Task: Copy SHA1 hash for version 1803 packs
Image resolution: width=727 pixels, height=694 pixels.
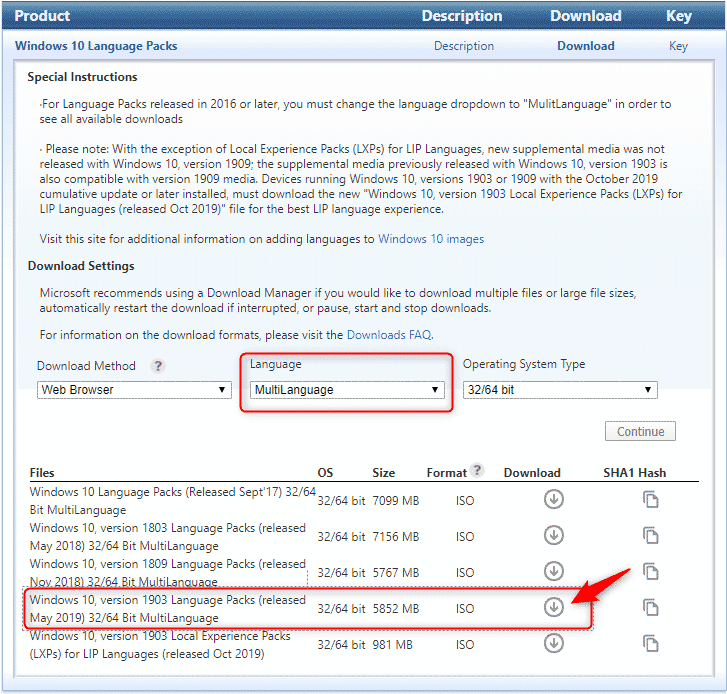Action: point(651,536)
